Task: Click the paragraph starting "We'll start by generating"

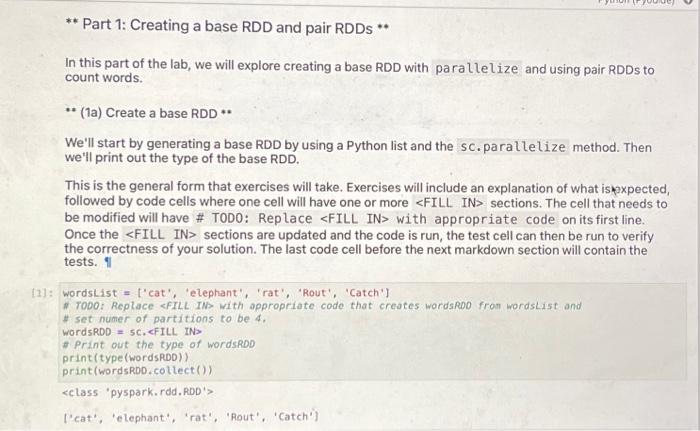Action: coord(358,152)
